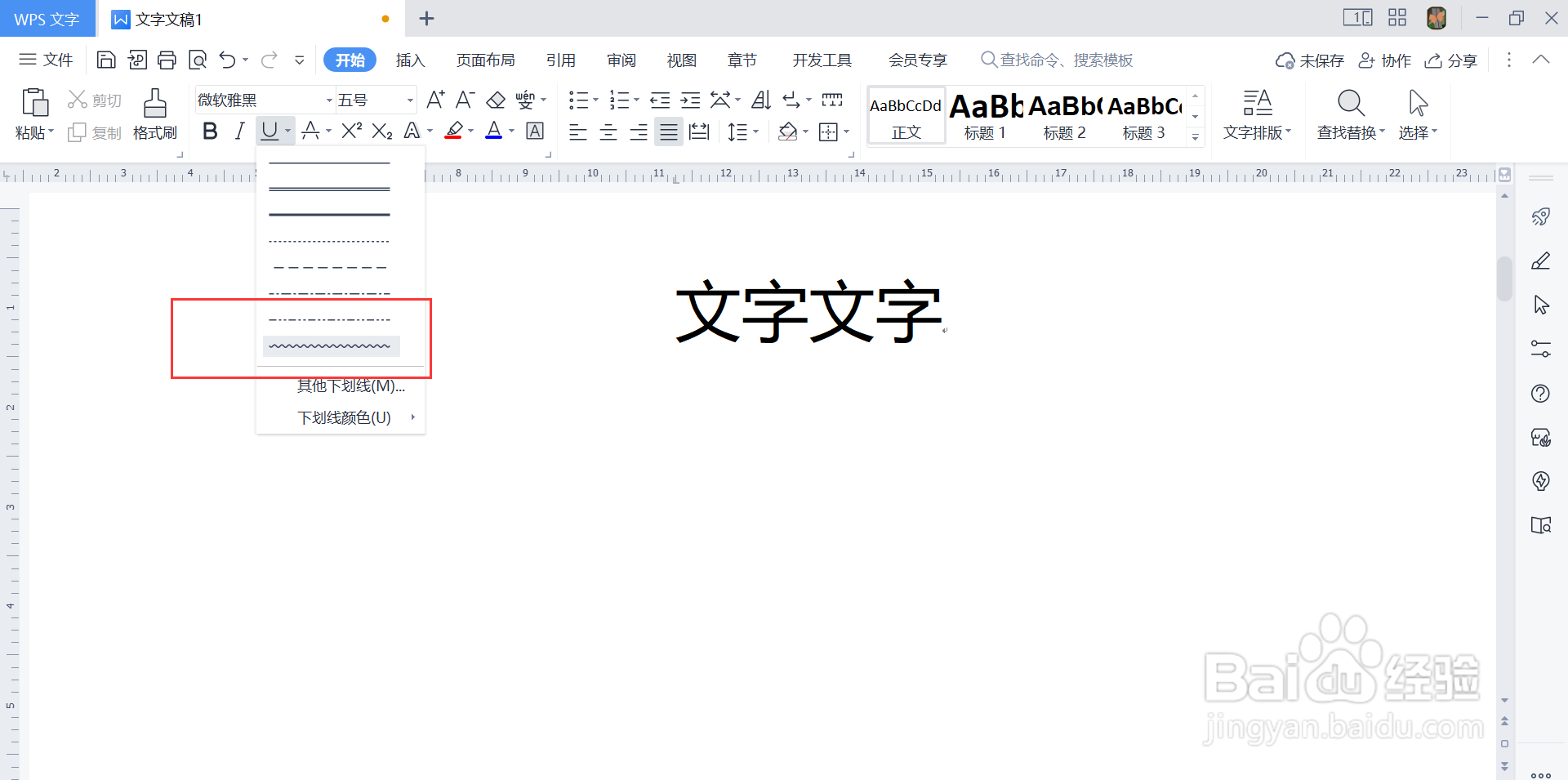The height and width of the screenshot is (780, 1568).
Task: Click the Decrease Indent icon
Action: [x=660, y=100]
